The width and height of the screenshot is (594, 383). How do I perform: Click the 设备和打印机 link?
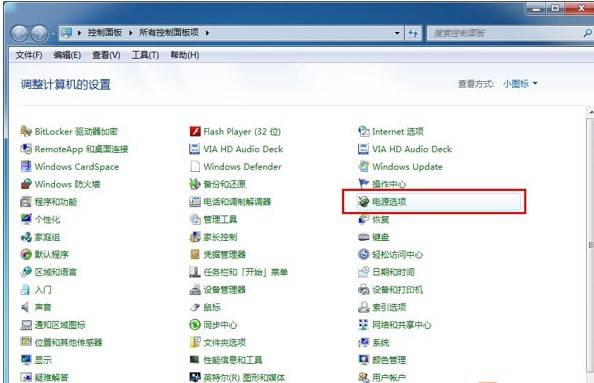click(398, 290)
